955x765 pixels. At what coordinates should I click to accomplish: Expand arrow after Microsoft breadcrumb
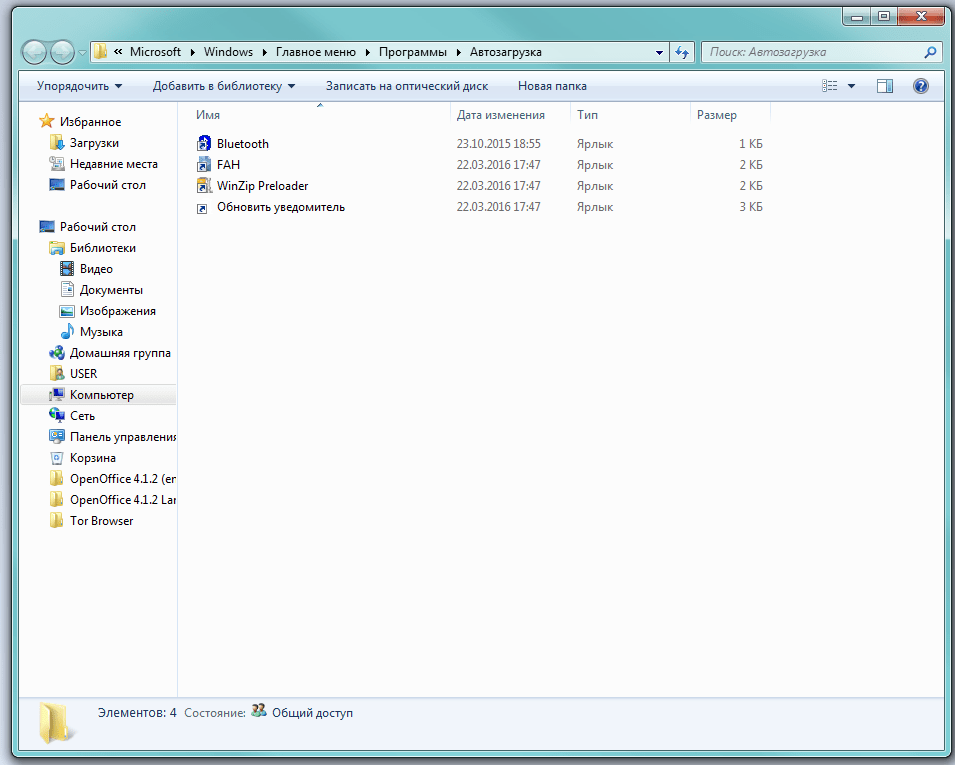coord(192,52)
